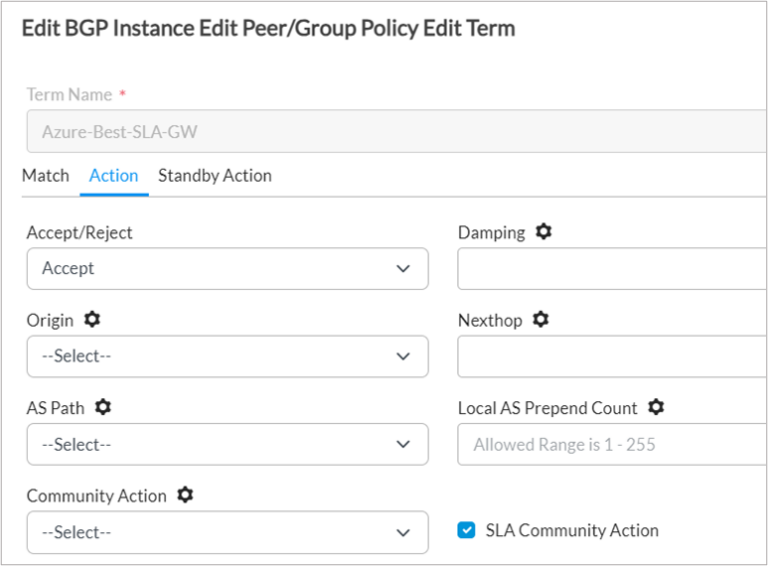Expand the Accept/Reject dropdown
Image resolution: width=768 pixels, height=566 pixels.
(227, 268)
